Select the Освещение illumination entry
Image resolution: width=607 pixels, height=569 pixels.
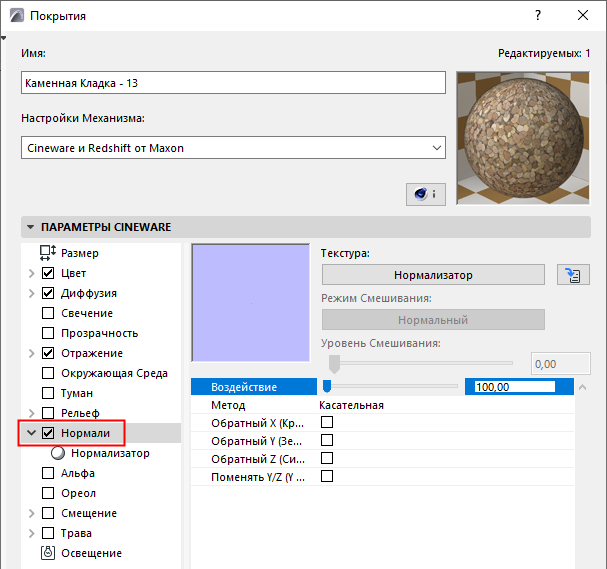coord(91,553)
